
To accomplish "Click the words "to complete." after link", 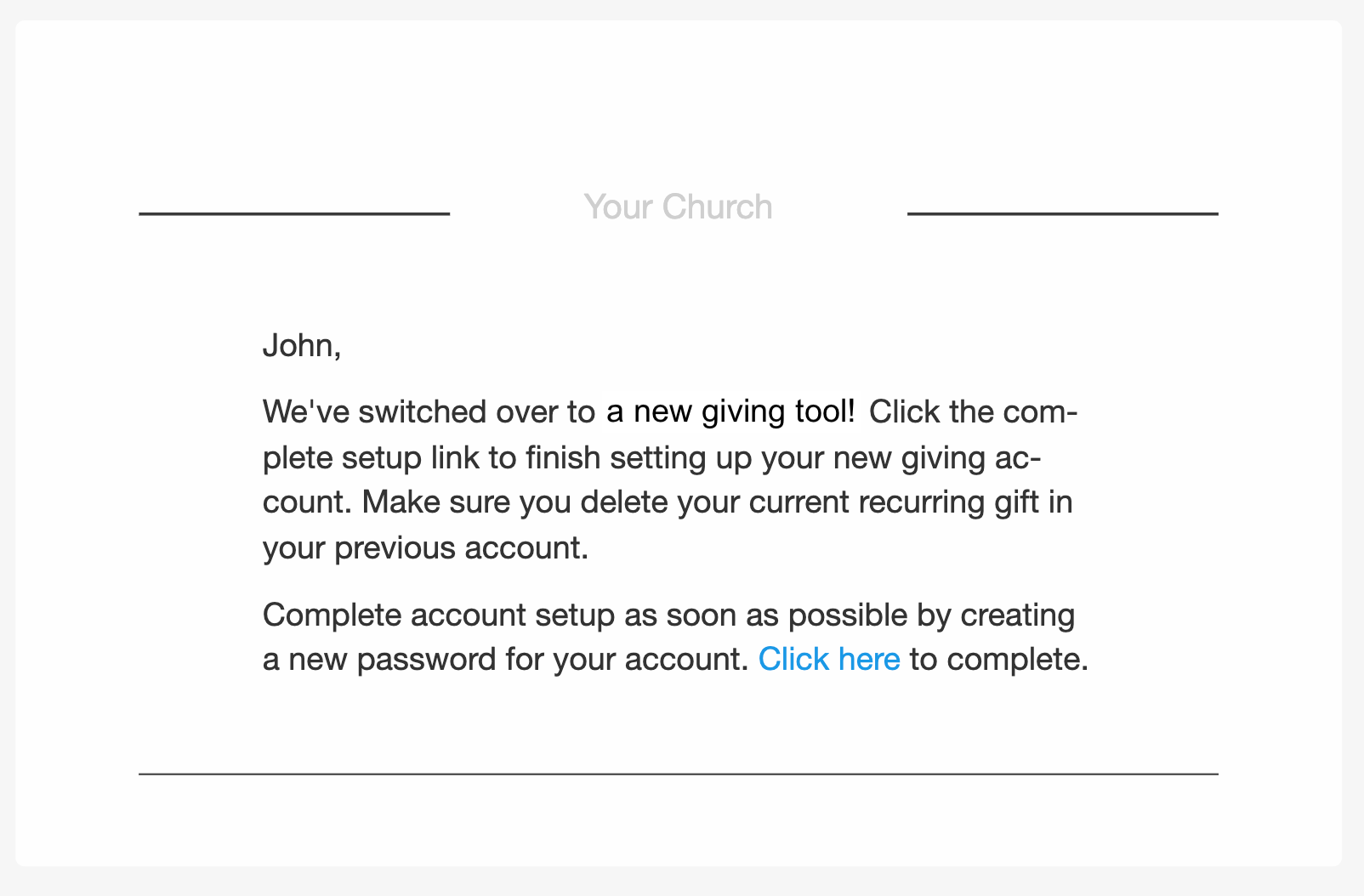I will click(x=999, y=660).
